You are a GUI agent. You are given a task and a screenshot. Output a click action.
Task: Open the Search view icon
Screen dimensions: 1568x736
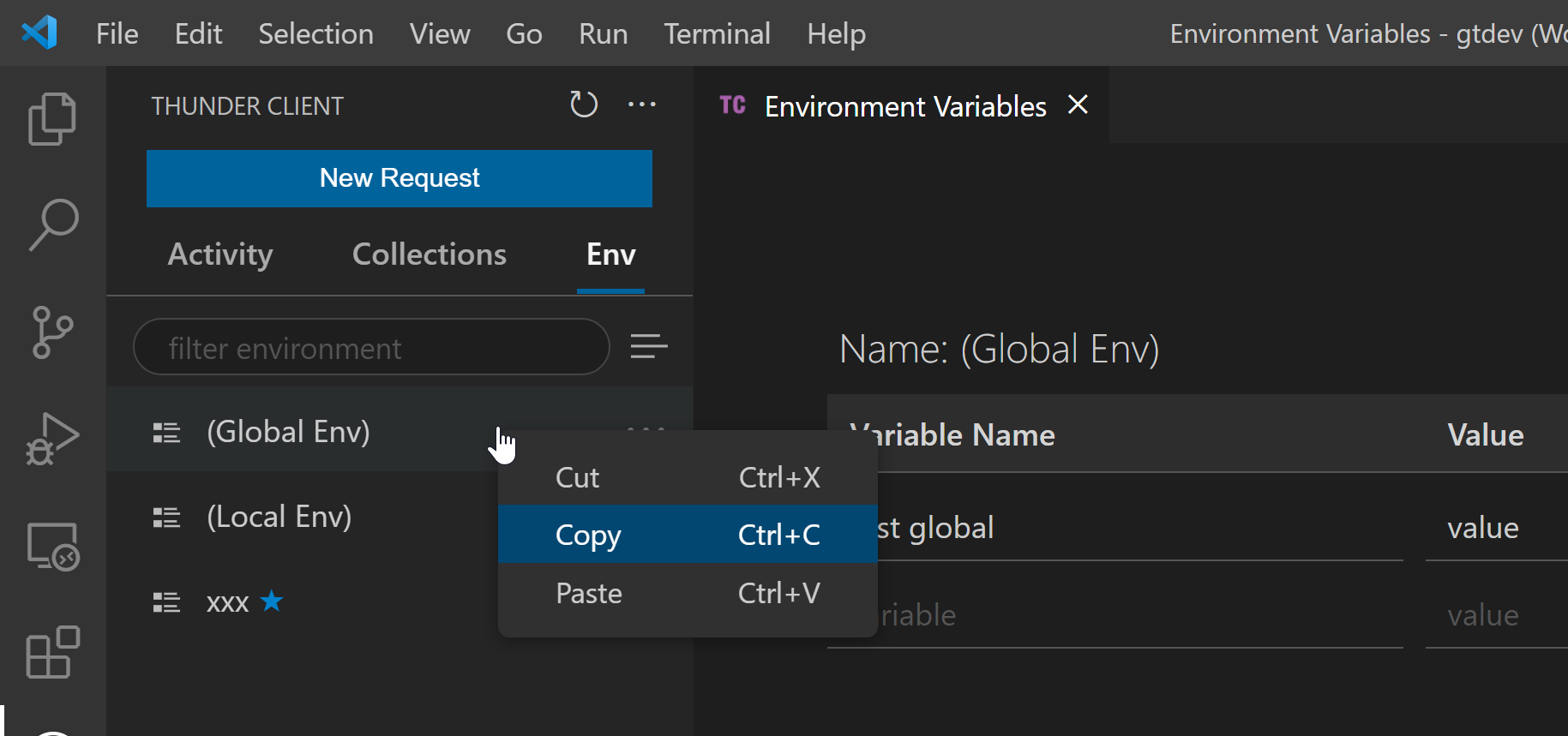[52, 225]
